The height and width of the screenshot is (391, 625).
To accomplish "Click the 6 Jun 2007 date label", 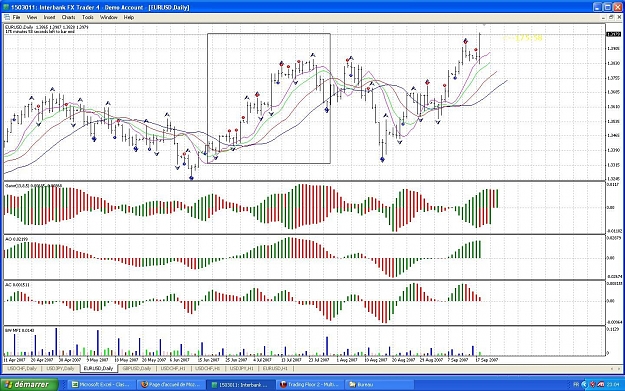I will pyautogui.click(x=179, y=360).
